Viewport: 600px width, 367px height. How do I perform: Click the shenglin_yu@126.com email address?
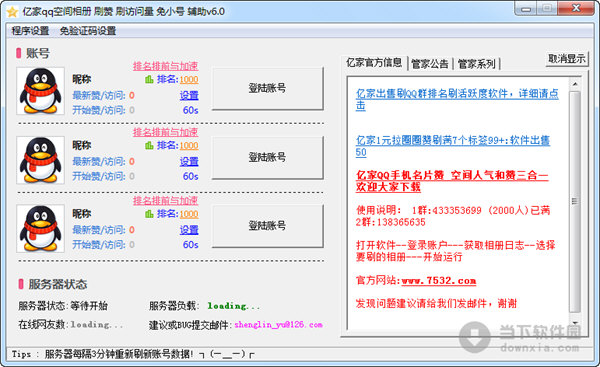click(x=278, y=325)
